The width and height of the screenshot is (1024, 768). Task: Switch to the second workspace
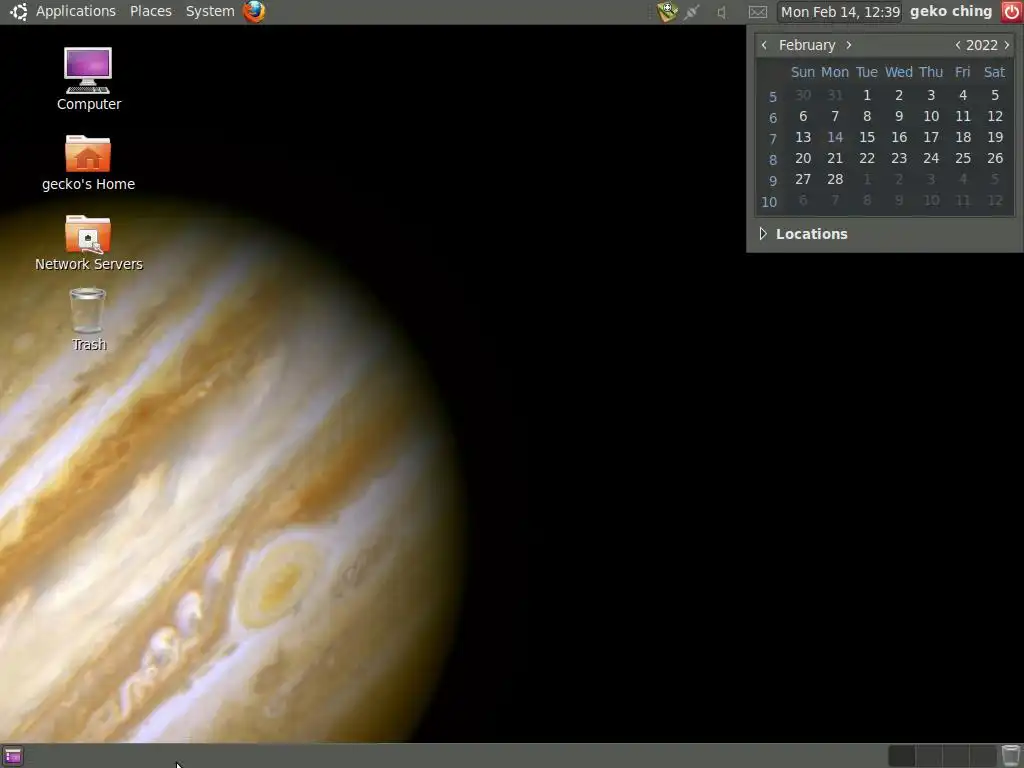(x=929, y=756)
